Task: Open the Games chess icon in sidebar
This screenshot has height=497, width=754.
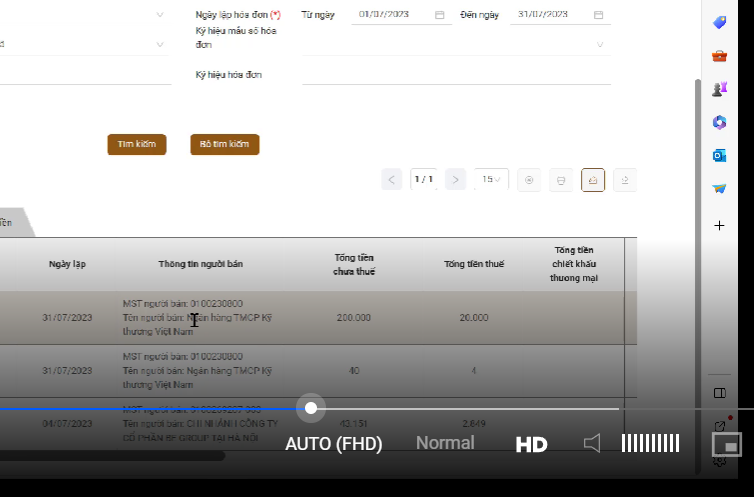Action: [x=719, y=89]
